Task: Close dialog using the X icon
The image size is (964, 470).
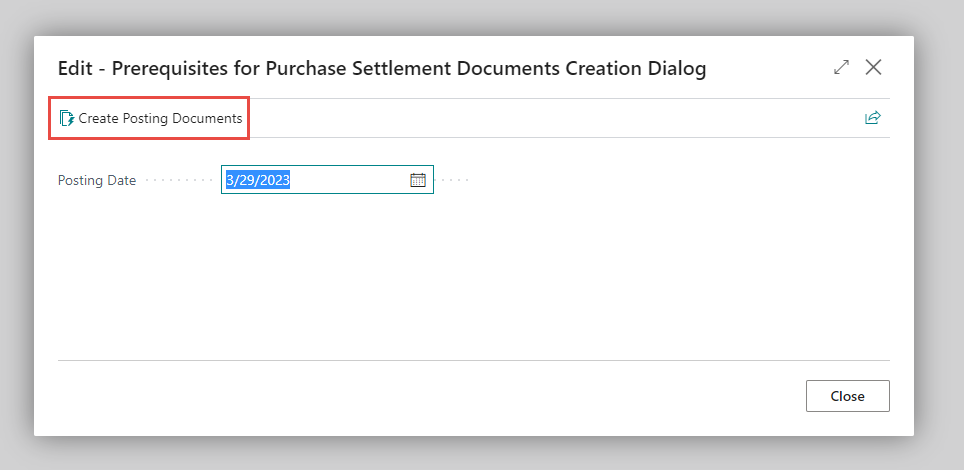Action: tap(874, 67)
